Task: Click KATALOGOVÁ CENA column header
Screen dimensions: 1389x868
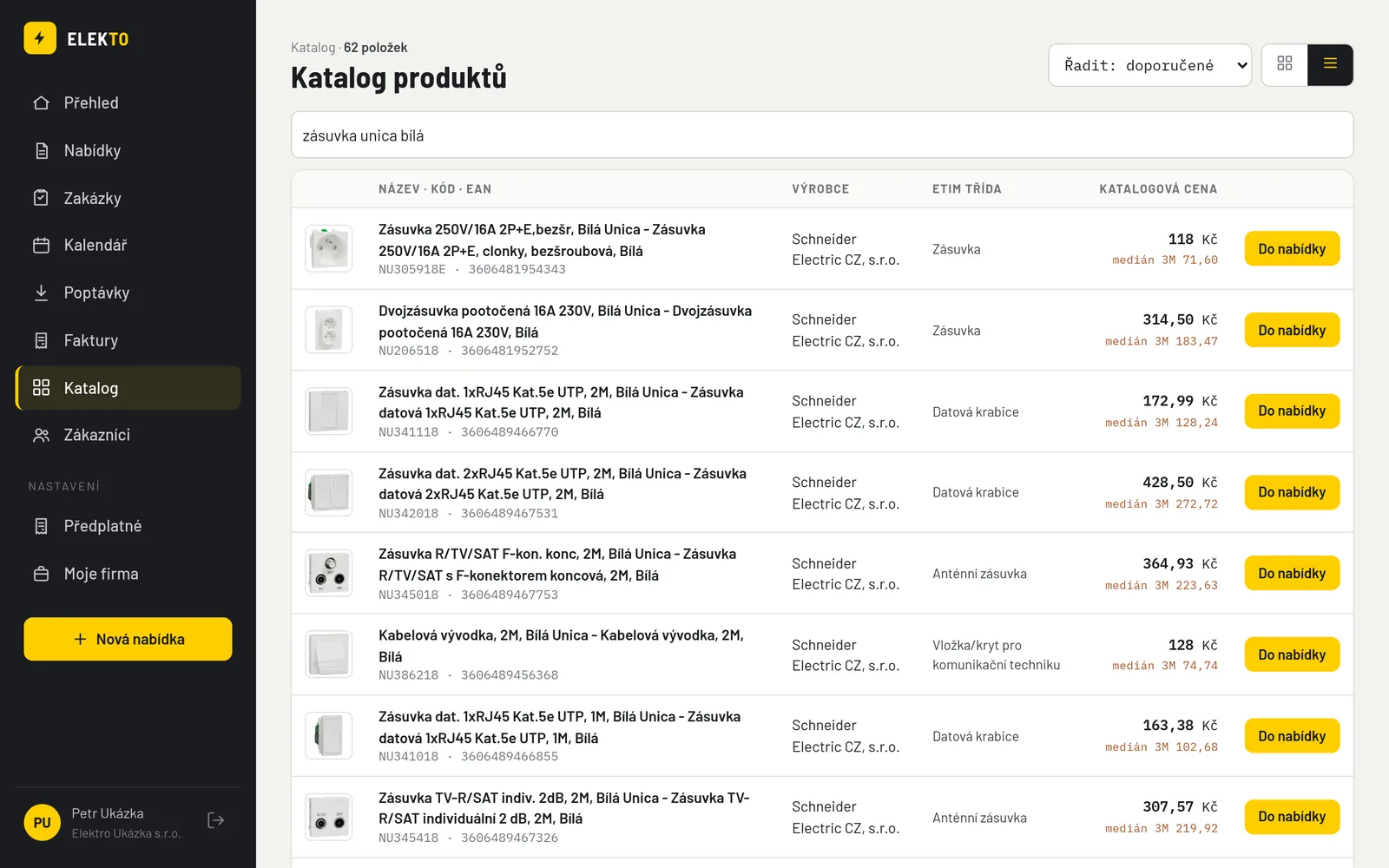Action: (x=1158, y=188)
